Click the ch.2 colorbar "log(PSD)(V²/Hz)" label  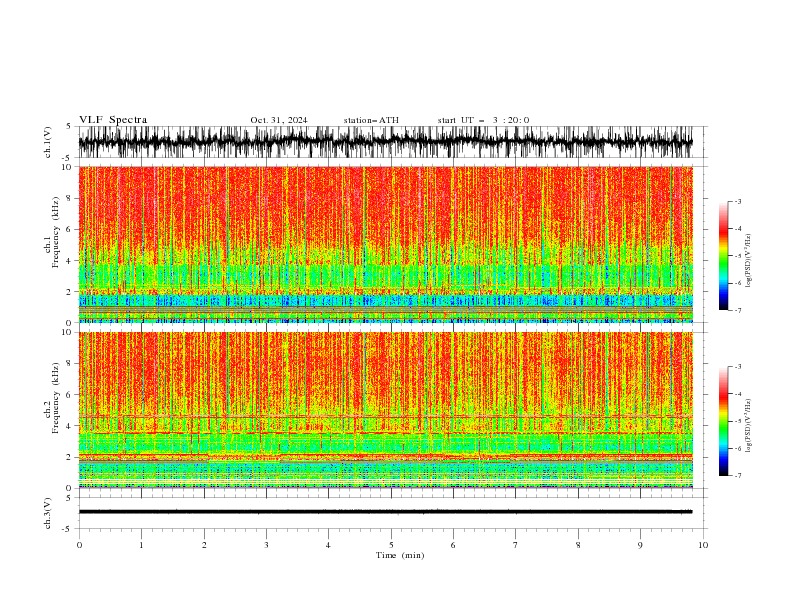[x=748, y=425]
